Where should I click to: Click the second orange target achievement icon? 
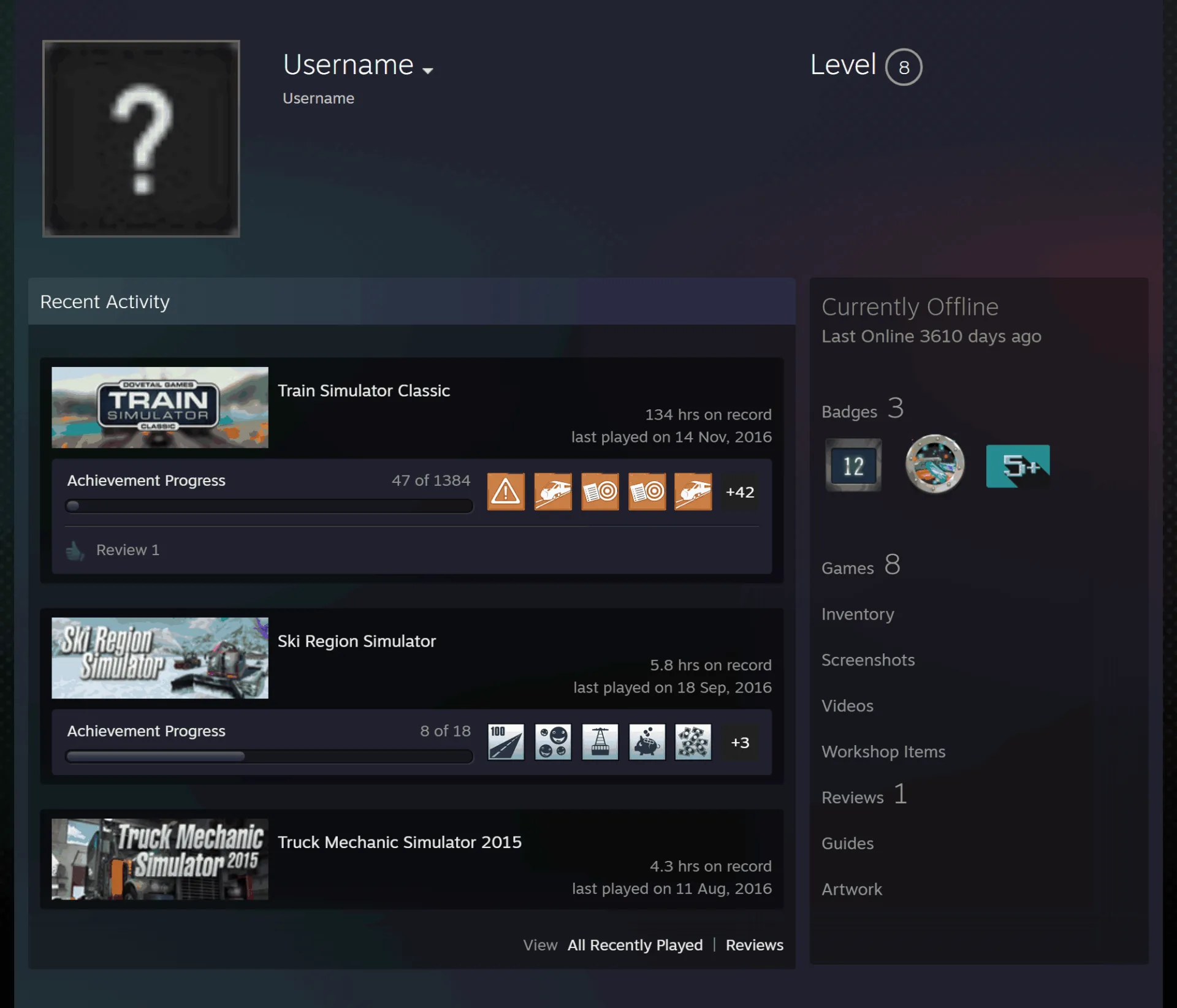coord(647,491)
